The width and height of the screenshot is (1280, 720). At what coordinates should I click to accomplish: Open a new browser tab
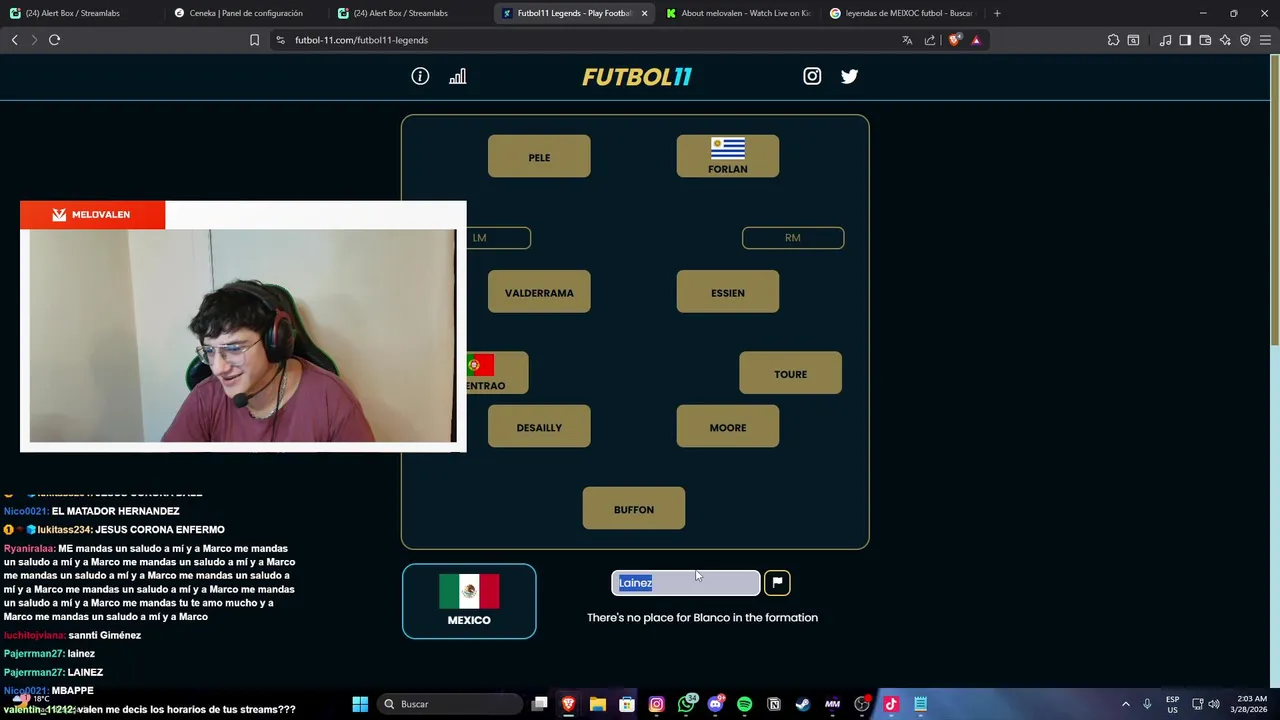tap(997, 13)
